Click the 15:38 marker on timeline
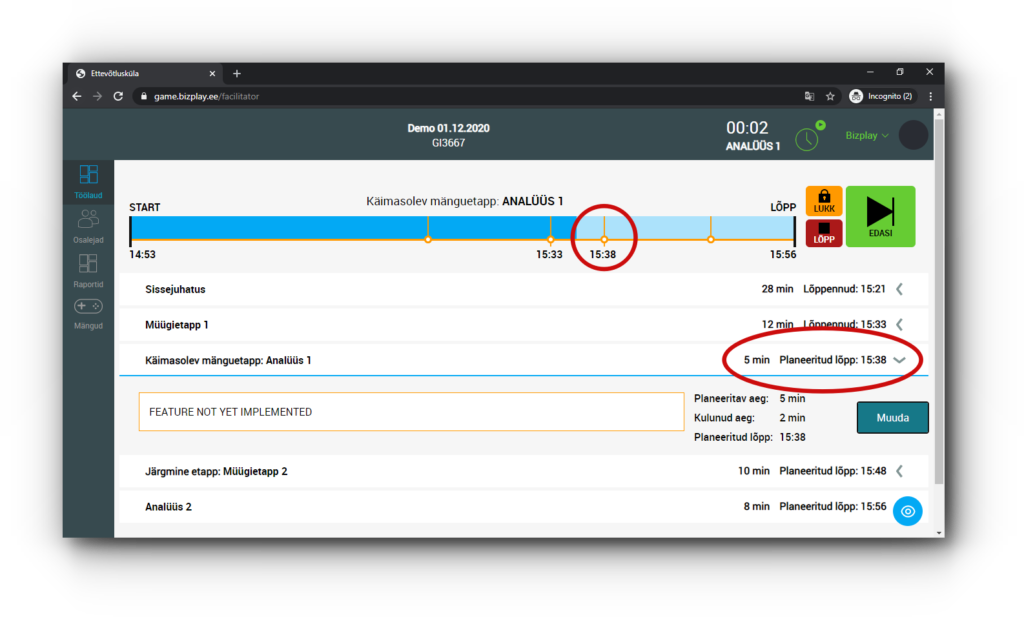 603,240
